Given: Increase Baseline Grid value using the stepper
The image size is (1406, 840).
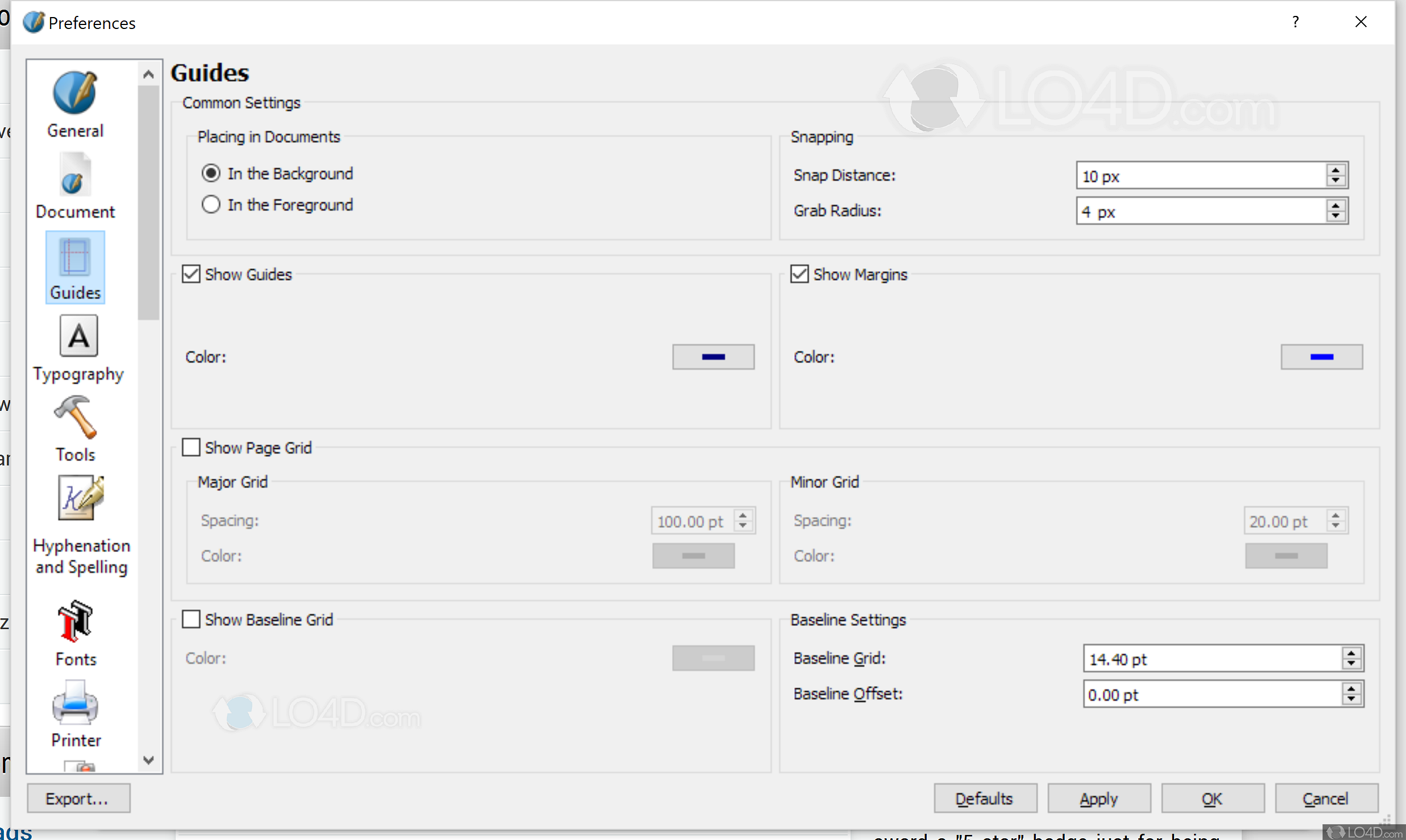Looking at the screenshot, I should pos(1351,652).
